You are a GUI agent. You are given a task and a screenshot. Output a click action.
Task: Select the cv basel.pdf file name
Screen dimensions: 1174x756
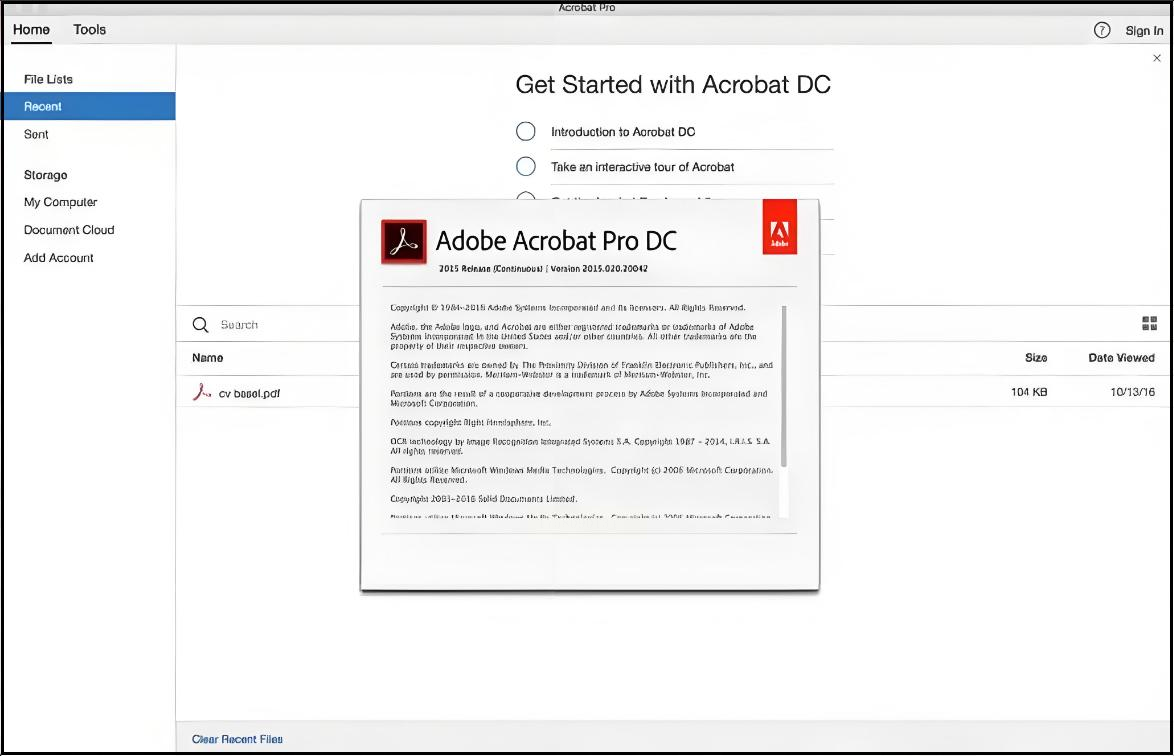tap(249, 393)
